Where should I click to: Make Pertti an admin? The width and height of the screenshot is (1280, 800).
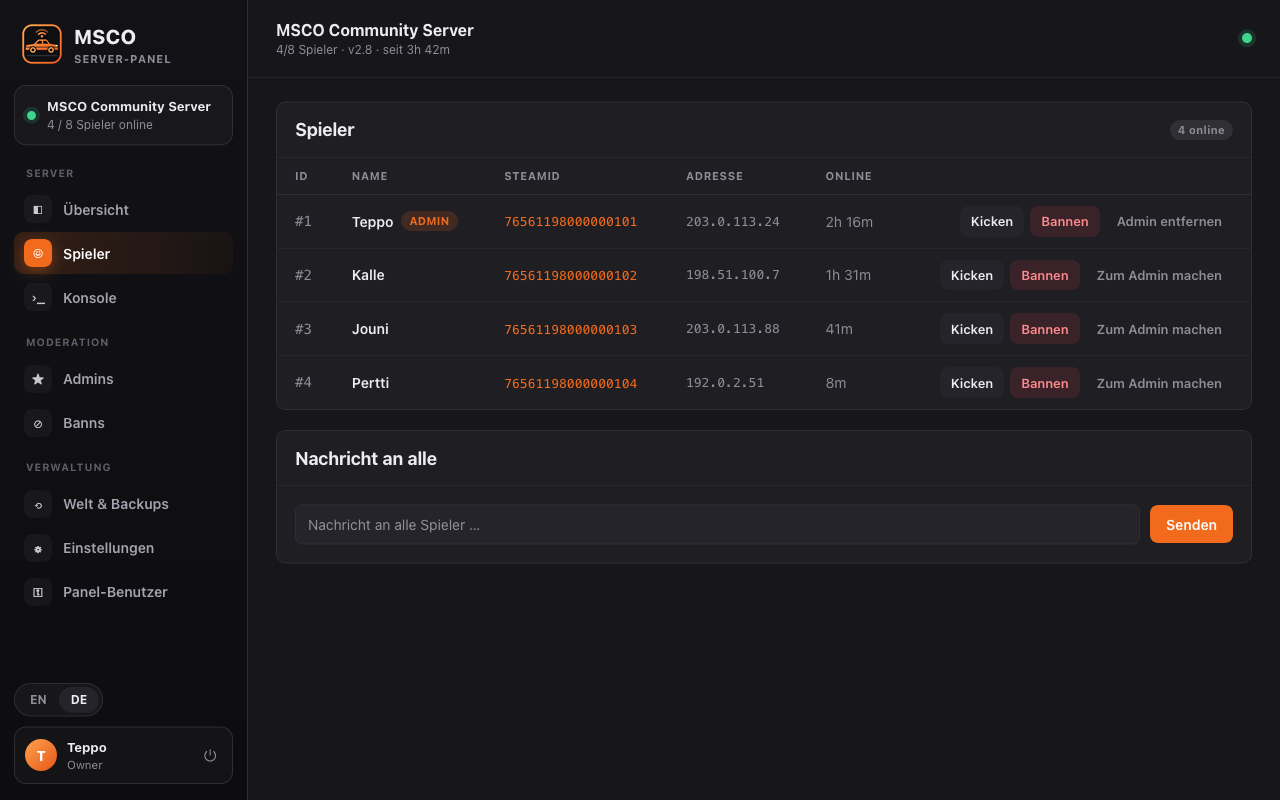(1159, 384)
